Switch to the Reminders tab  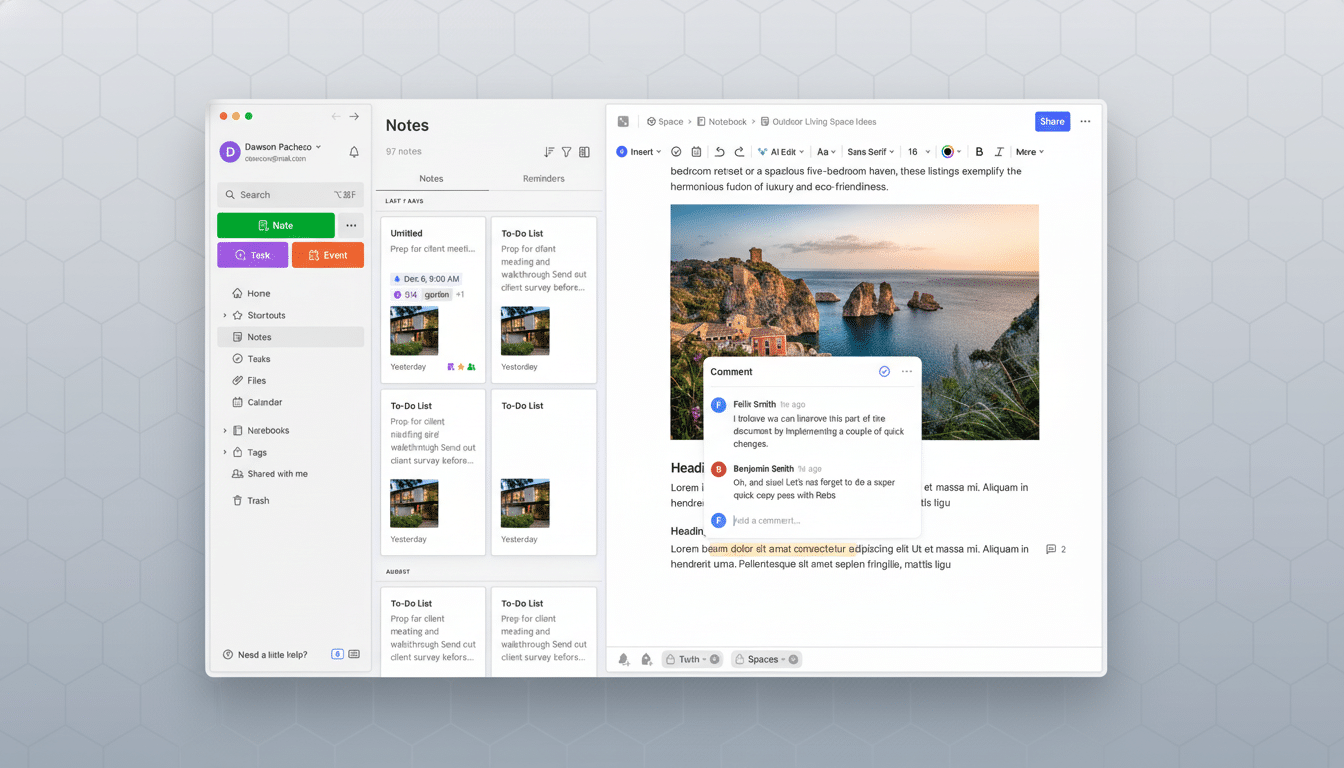tap(543, 178)
